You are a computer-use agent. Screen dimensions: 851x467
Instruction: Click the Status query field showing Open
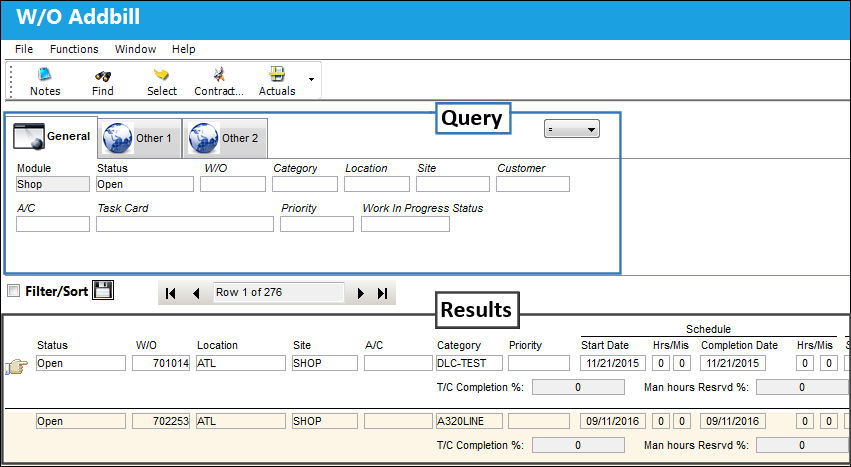coord(144,184)
